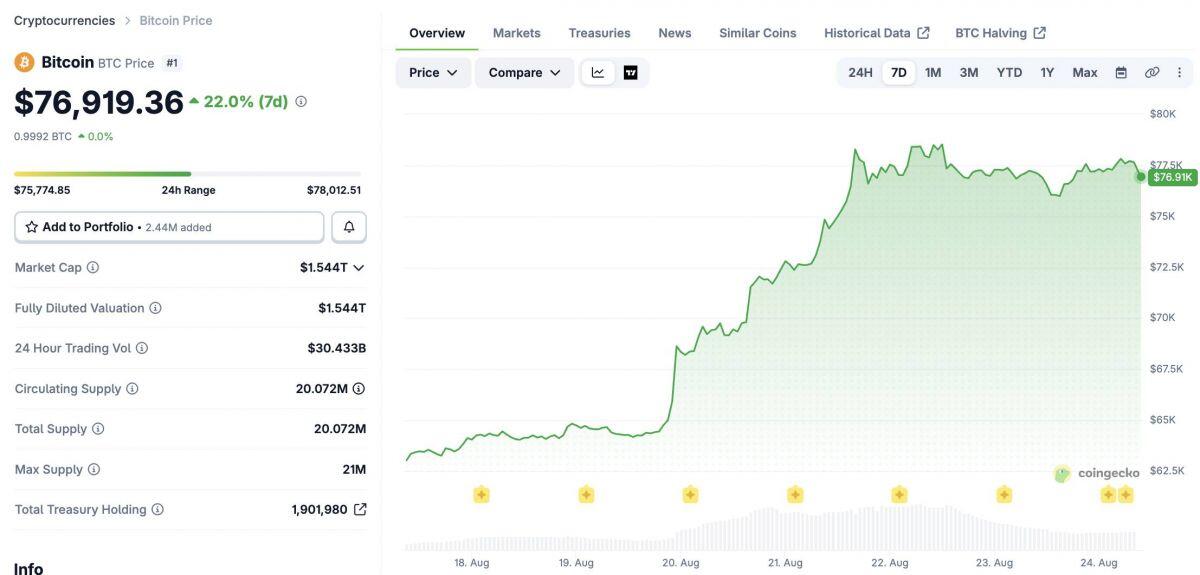Click the Info section heading
The image size is (1200, 575).
coord(28,568)
